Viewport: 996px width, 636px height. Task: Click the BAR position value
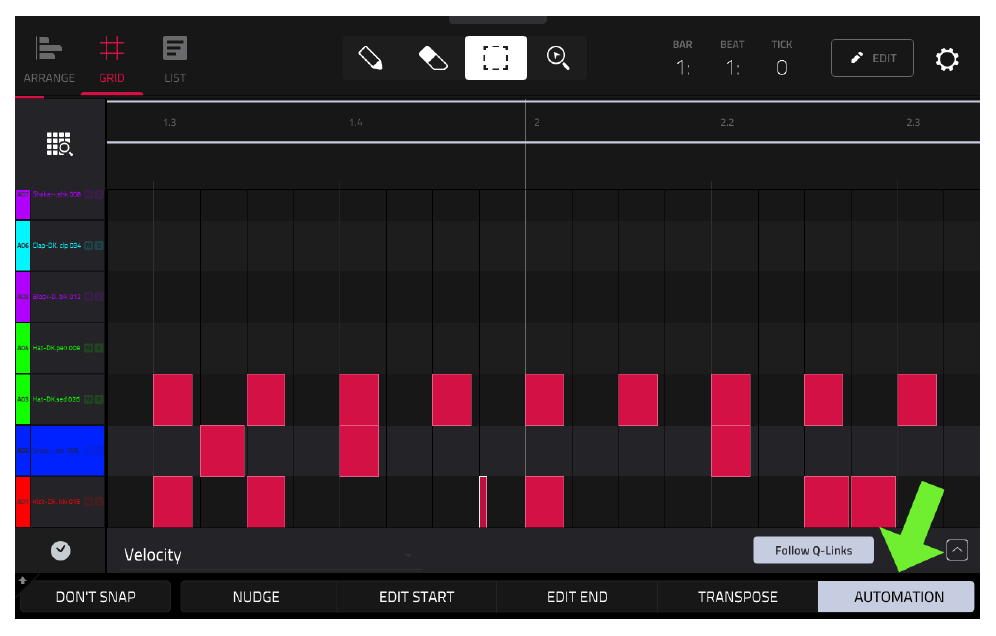683,67
